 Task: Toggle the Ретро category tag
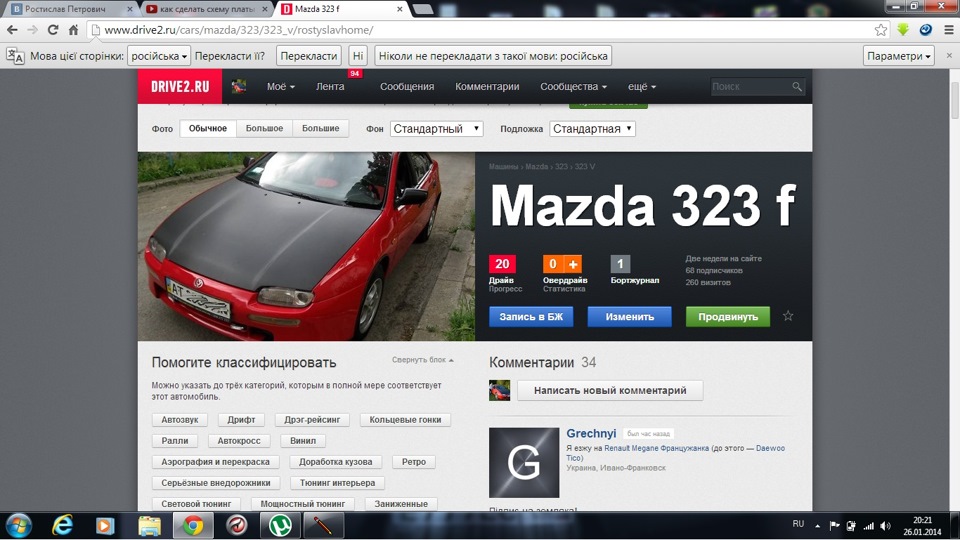(x=414, y=462)
